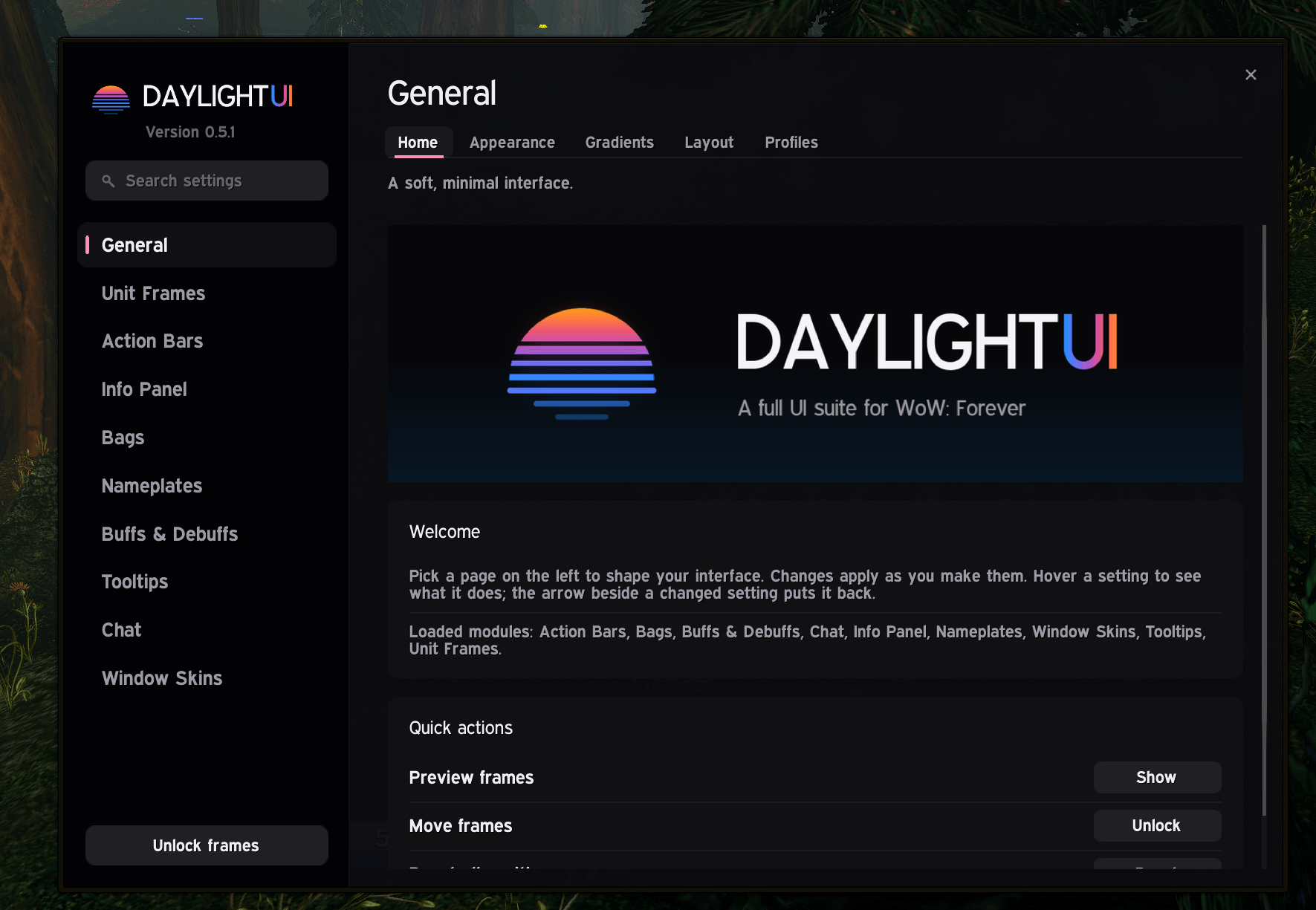Screen dimensions: 1316x910
Task: Open Buffs & Debuffs page
Action: click(x=169, y=534)
